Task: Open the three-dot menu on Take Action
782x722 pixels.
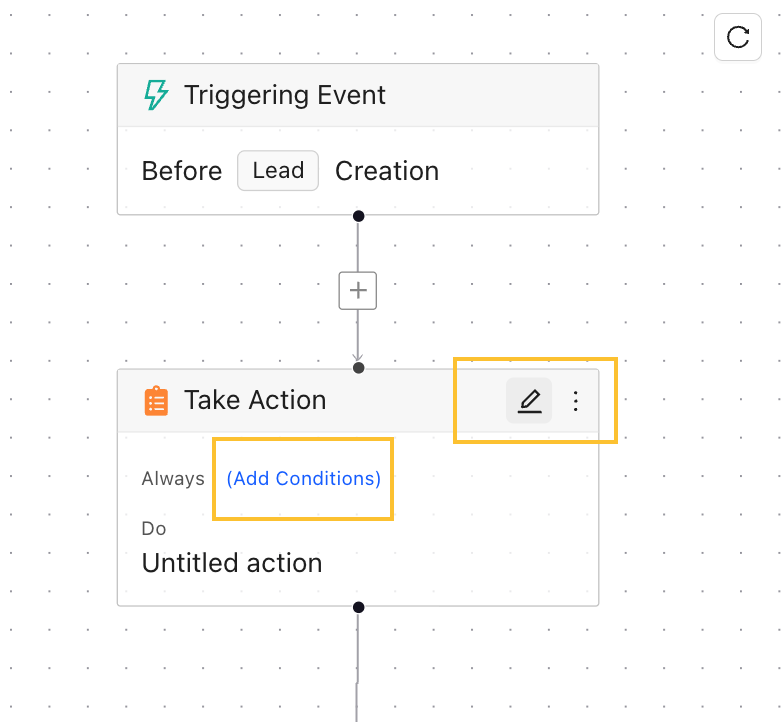Action: point(575,401)
